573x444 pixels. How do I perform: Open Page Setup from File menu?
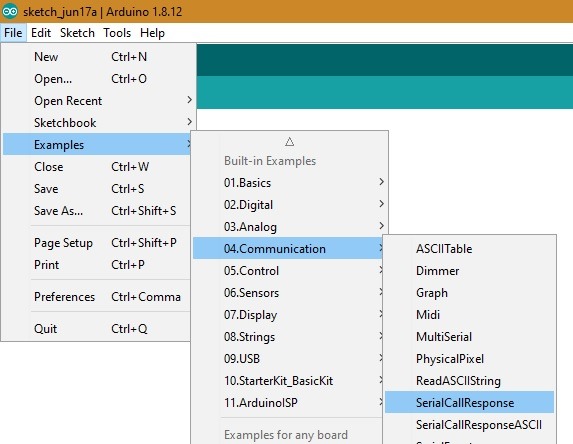click(97, 243)
